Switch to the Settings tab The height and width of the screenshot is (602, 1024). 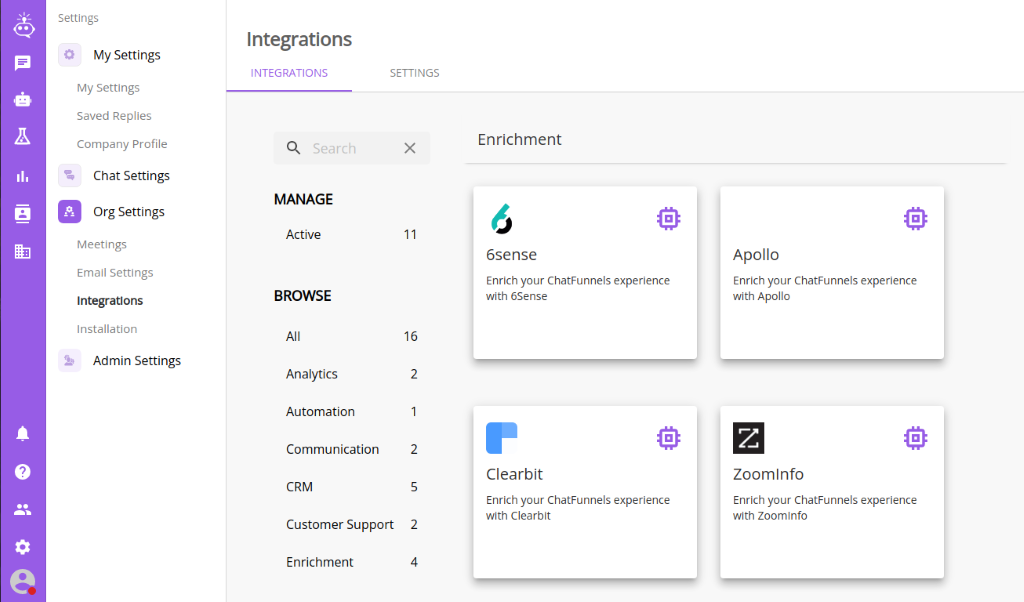[x=415, y=73]
